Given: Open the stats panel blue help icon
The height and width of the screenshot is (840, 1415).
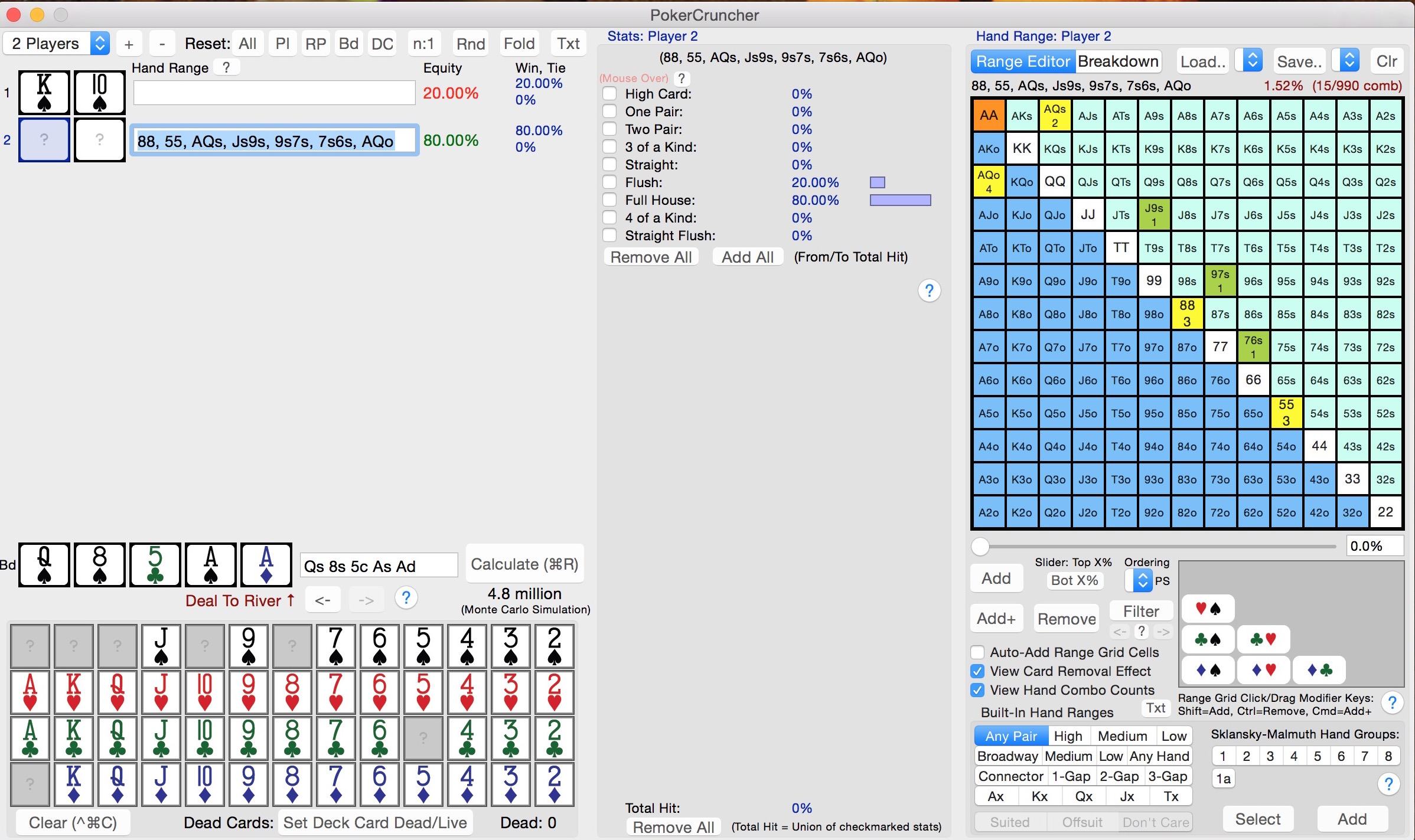Looking at the screenshot, I should point(930,290).
